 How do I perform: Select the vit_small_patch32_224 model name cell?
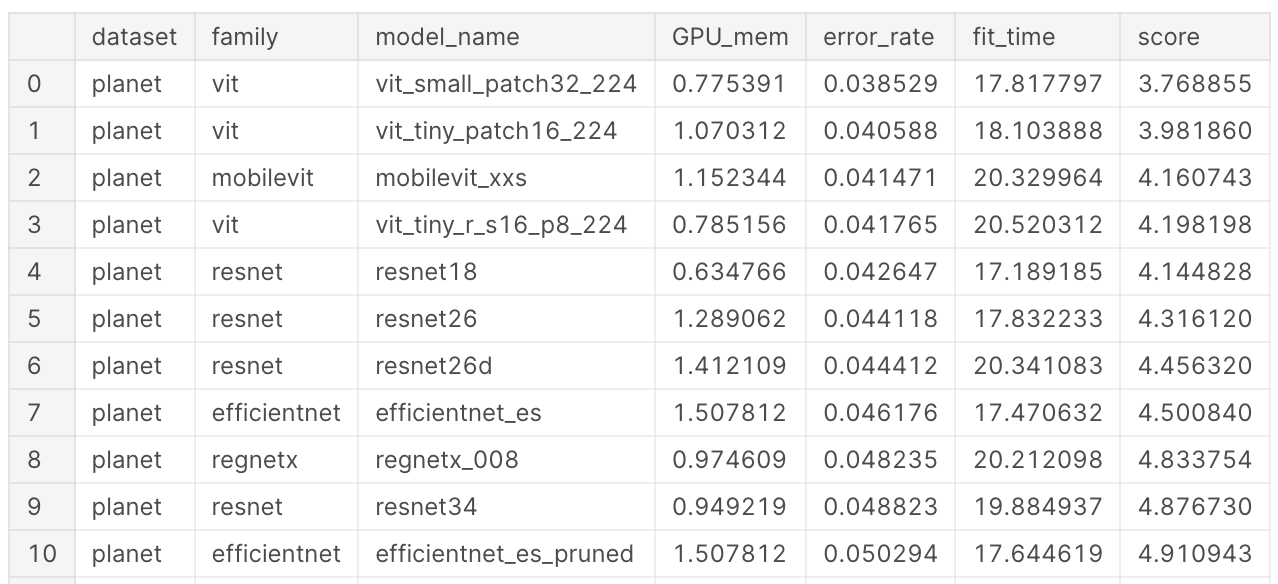tap(506, 84)
